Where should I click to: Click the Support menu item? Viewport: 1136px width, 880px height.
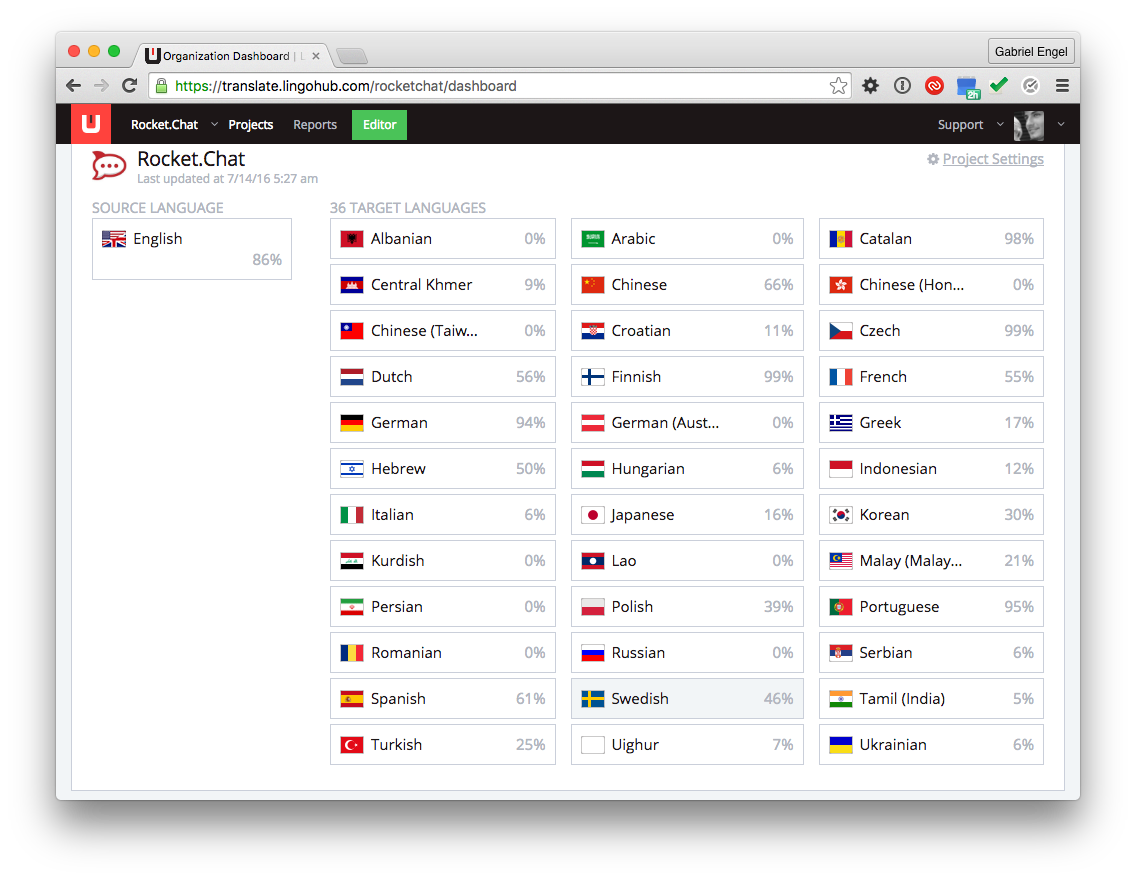click(960, 125)
